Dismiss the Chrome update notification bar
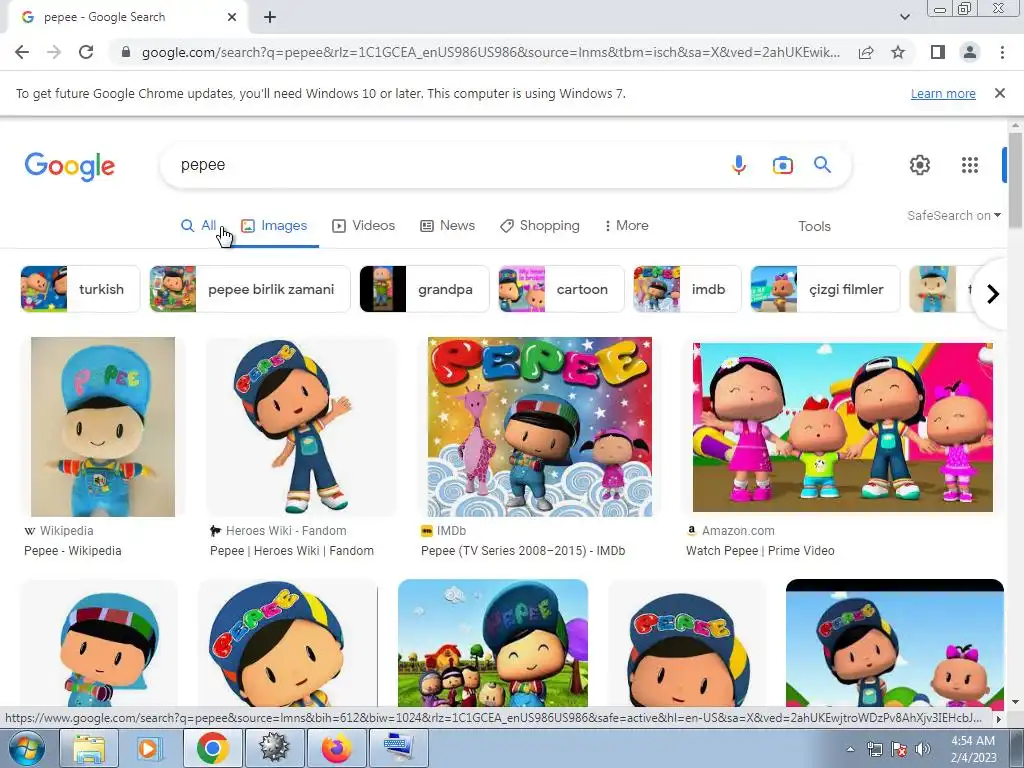1024x768 pixels. point(999,93)
